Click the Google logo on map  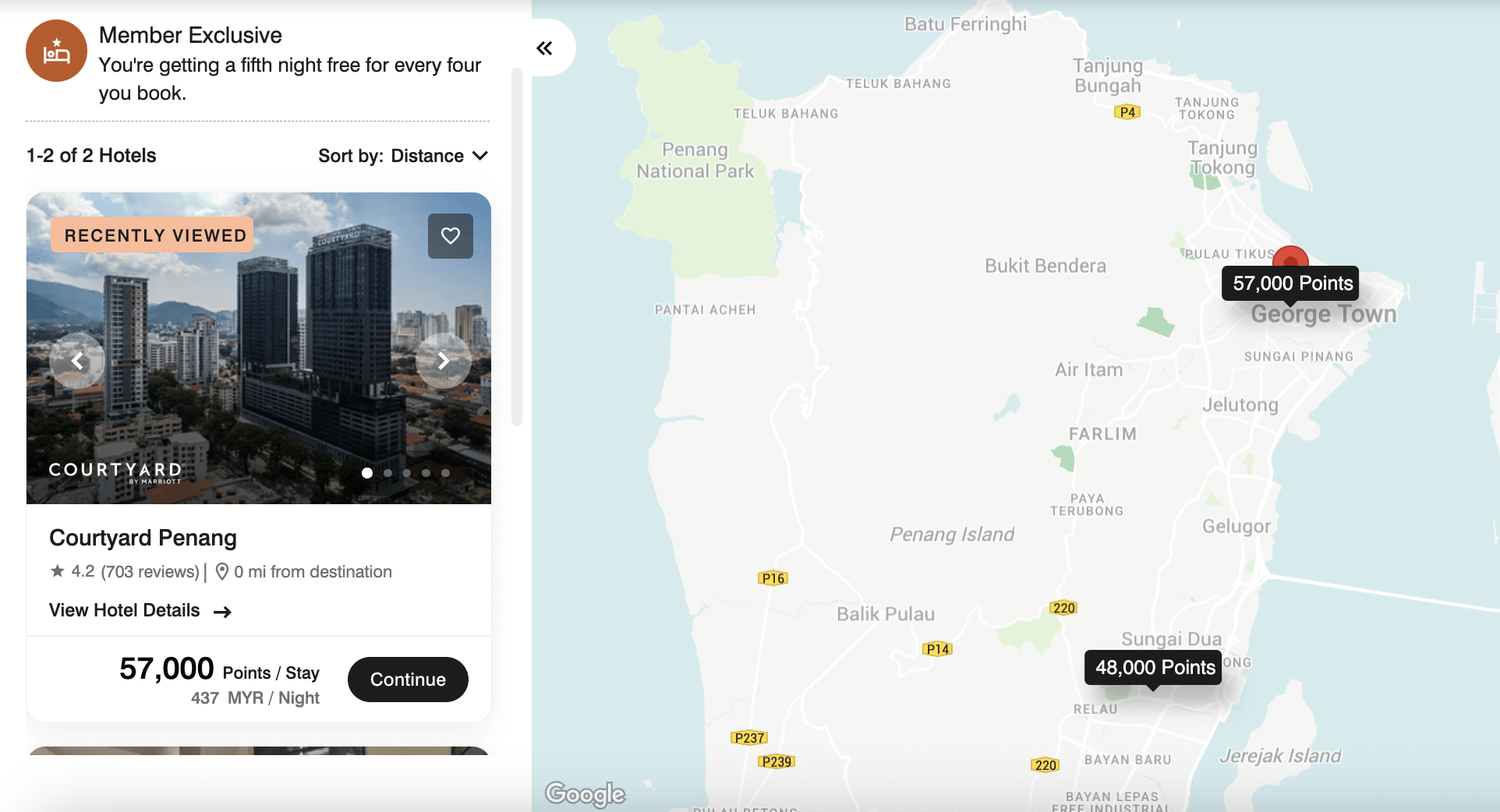click(585, 793)
